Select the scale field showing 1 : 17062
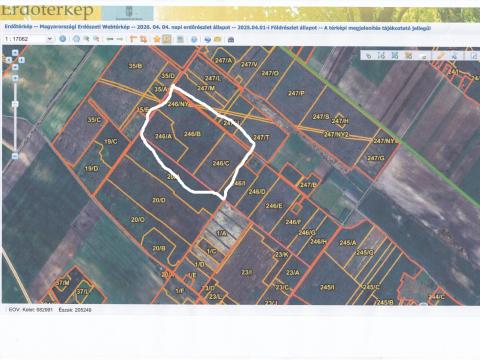Screen dimensions: 480x360 click(28, 39)
